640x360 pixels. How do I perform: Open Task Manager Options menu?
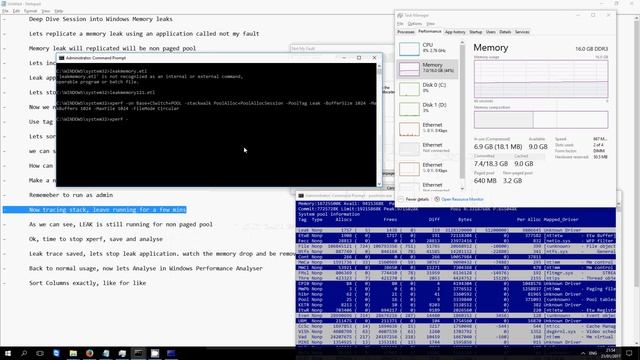pyautogui.click(x=415, y=24)
